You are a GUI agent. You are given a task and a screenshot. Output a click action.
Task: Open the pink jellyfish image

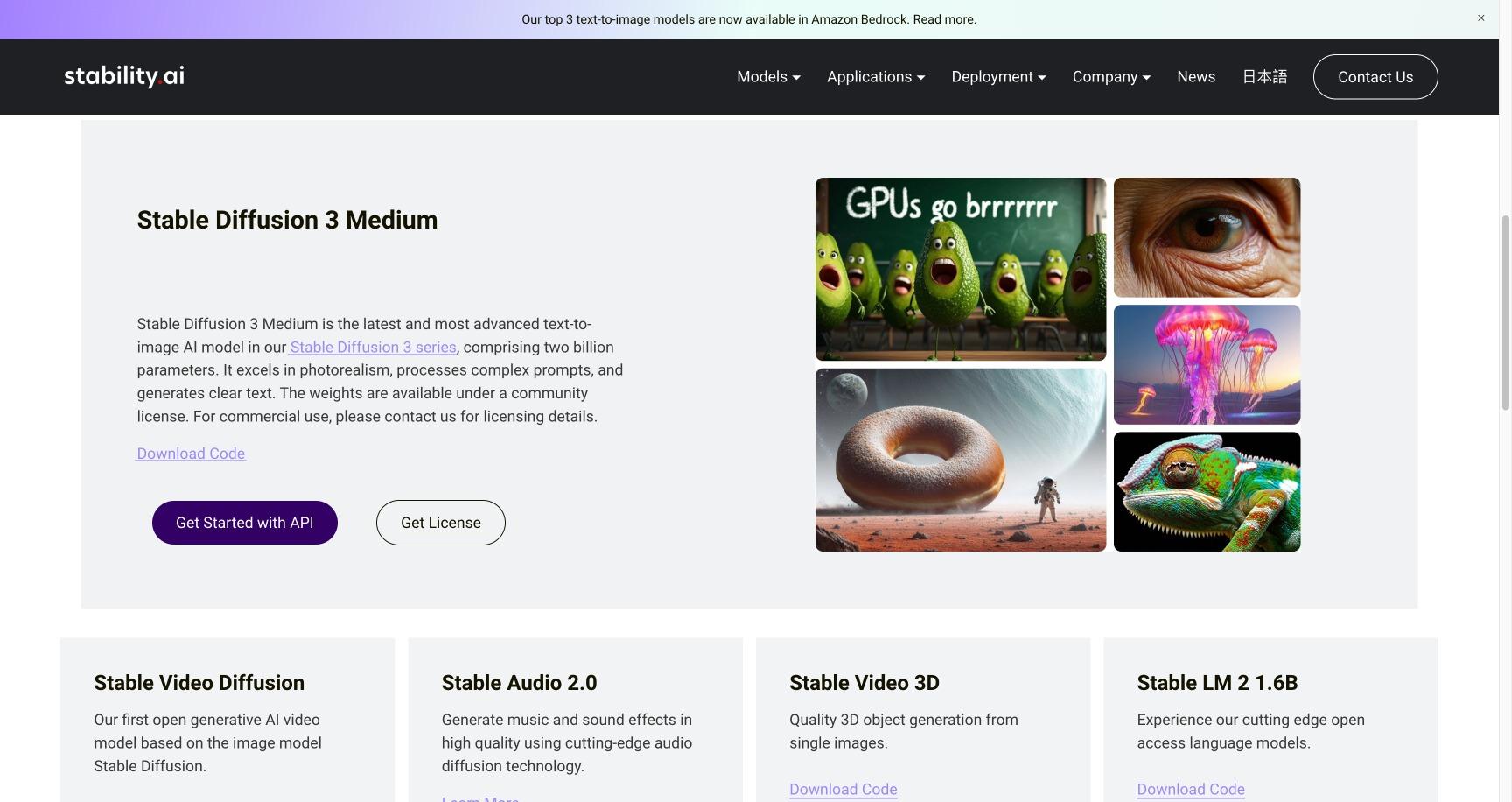click(1207, 364)
